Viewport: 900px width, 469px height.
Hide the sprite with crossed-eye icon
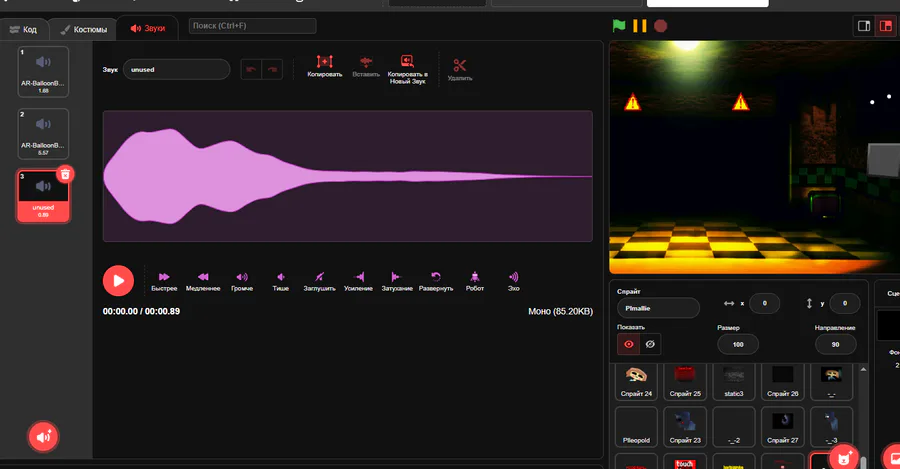click(650, 344)
